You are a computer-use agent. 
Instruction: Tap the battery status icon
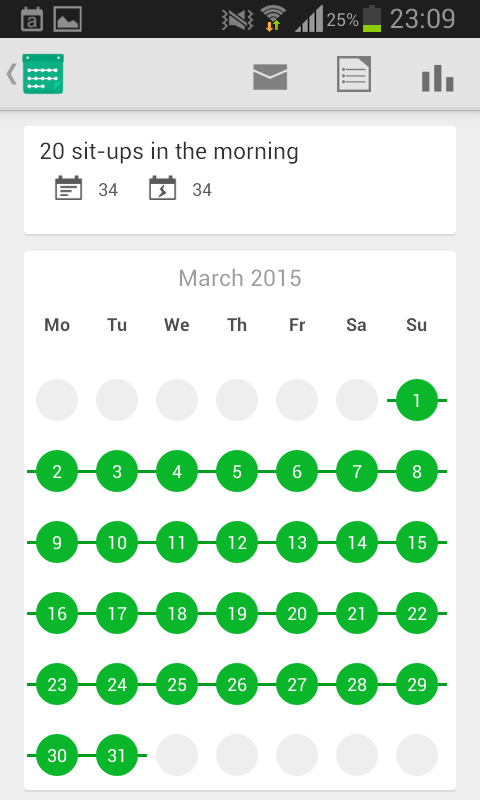point(372,19)
